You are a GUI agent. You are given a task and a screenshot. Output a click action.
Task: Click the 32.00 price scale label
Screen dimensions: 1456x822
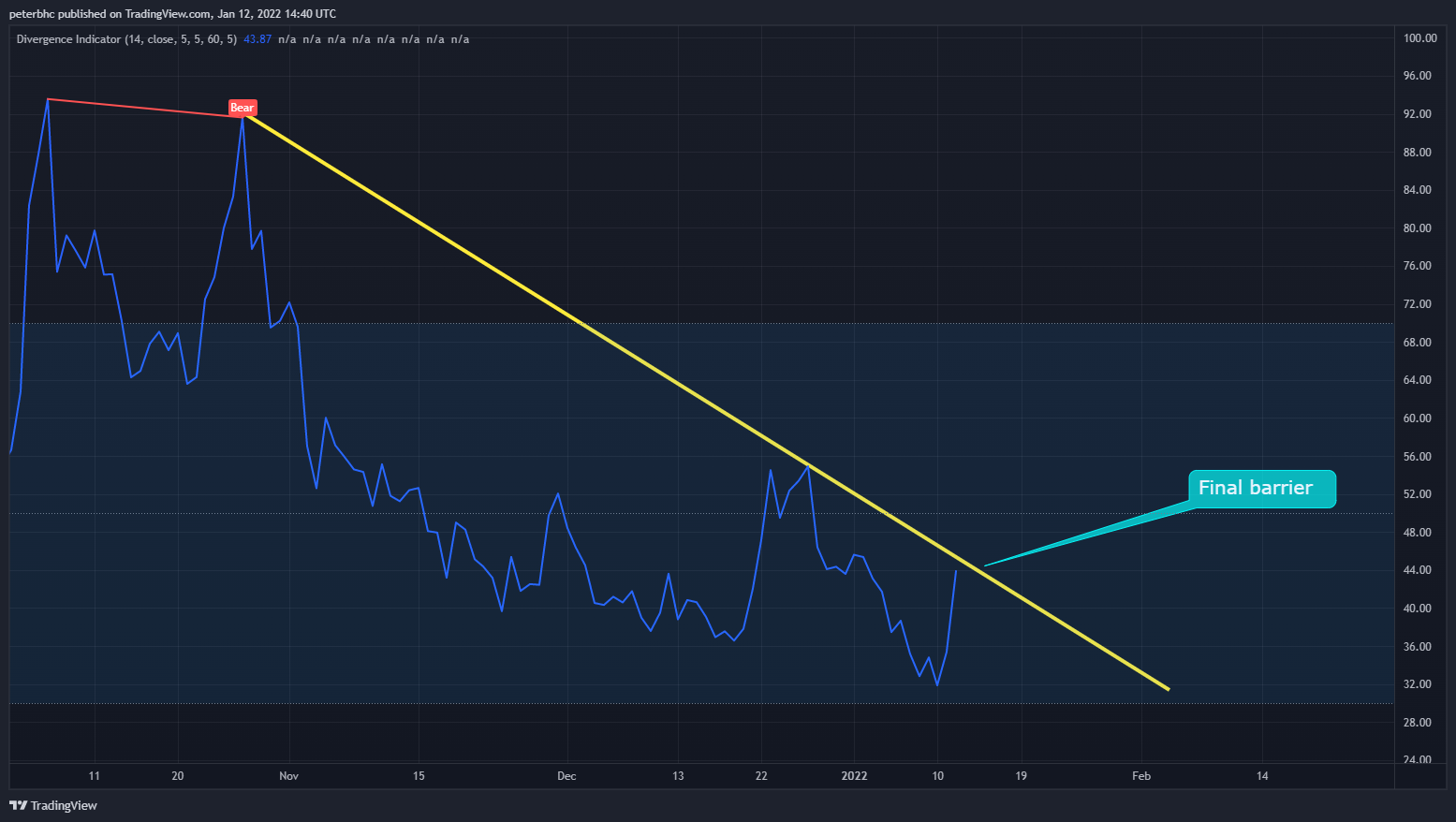click(1417, 684)
